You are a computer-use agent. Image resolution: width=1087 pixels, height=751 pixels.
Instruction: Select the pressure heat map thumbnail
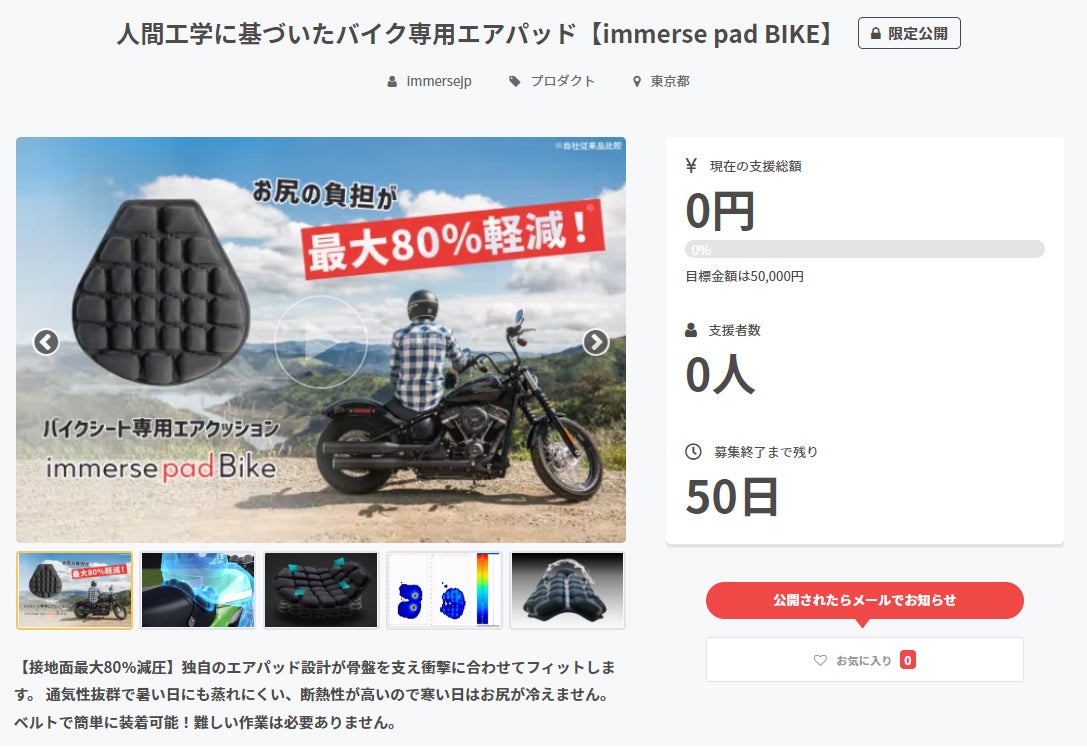(444, 590)
